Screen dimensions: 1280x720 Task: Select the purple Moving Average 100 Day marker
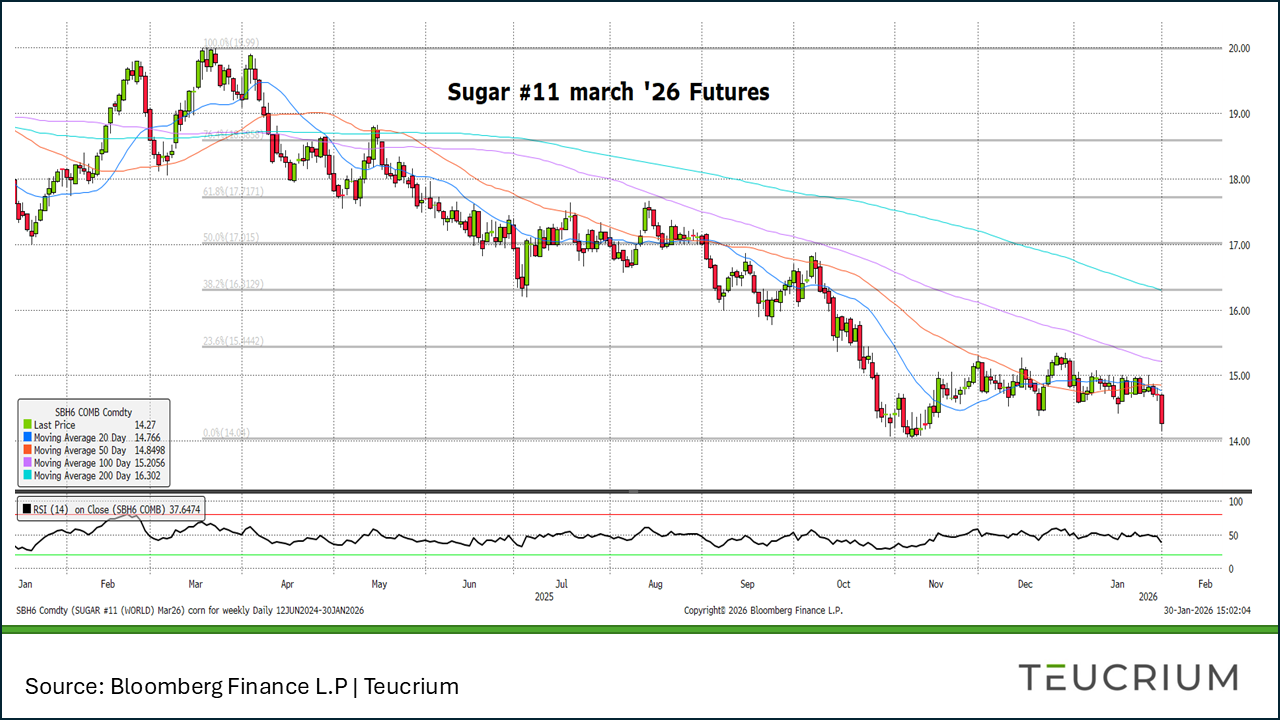point(27,462)
